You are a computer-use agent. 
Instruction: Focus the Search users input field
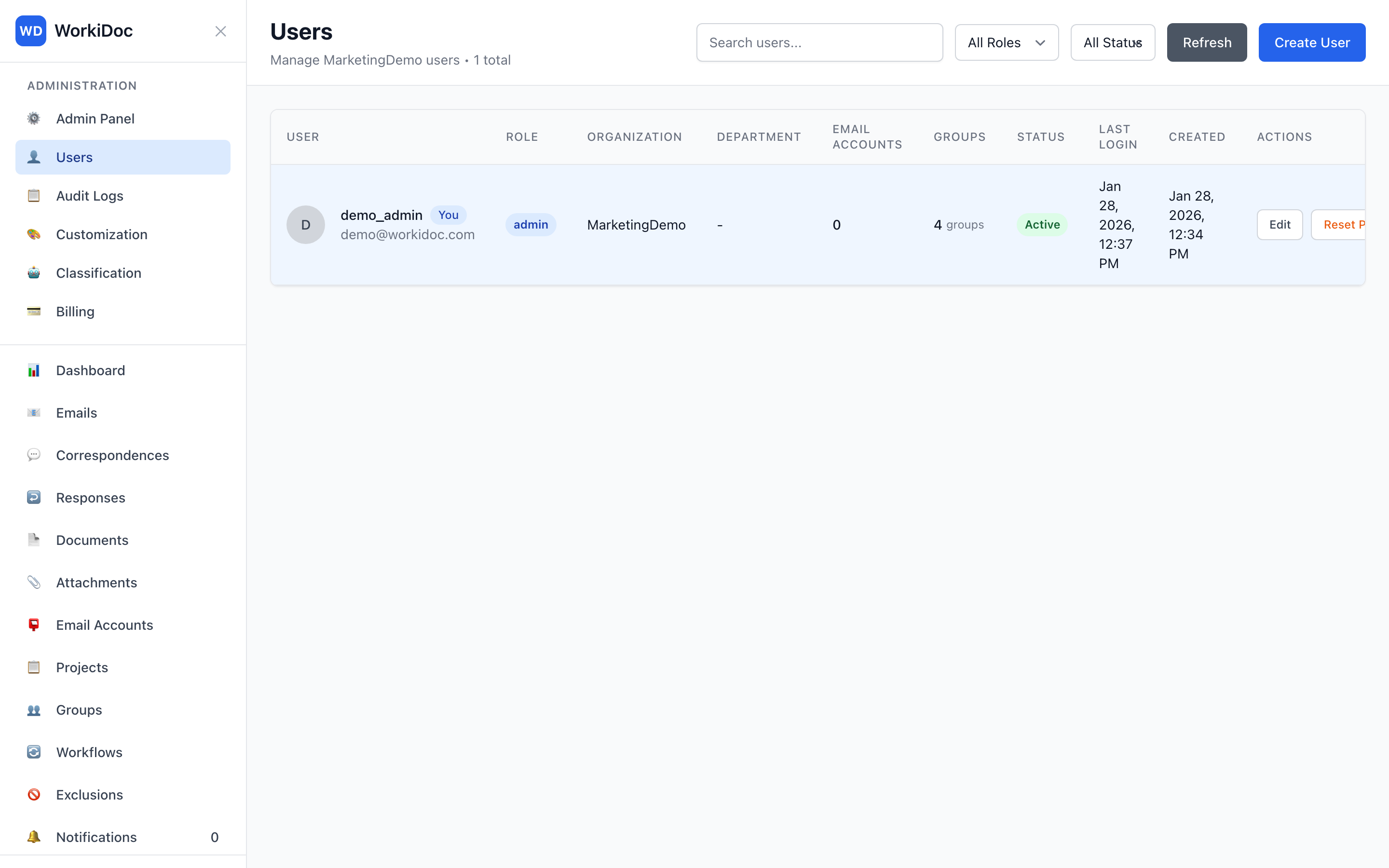pos(819,42)
